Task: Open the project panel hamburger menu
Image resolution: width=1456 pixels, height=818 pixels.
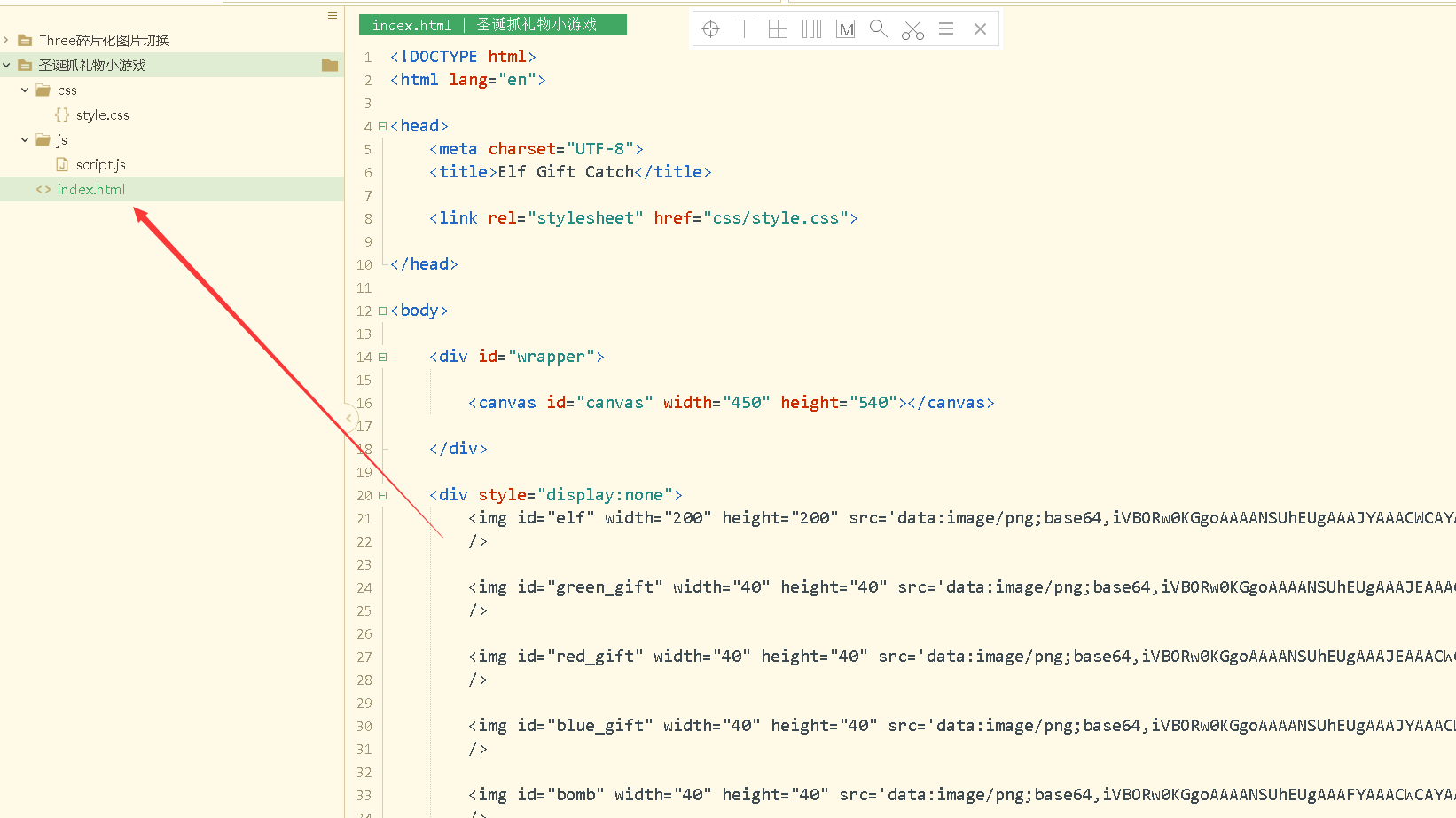Action: coord(333,16)
